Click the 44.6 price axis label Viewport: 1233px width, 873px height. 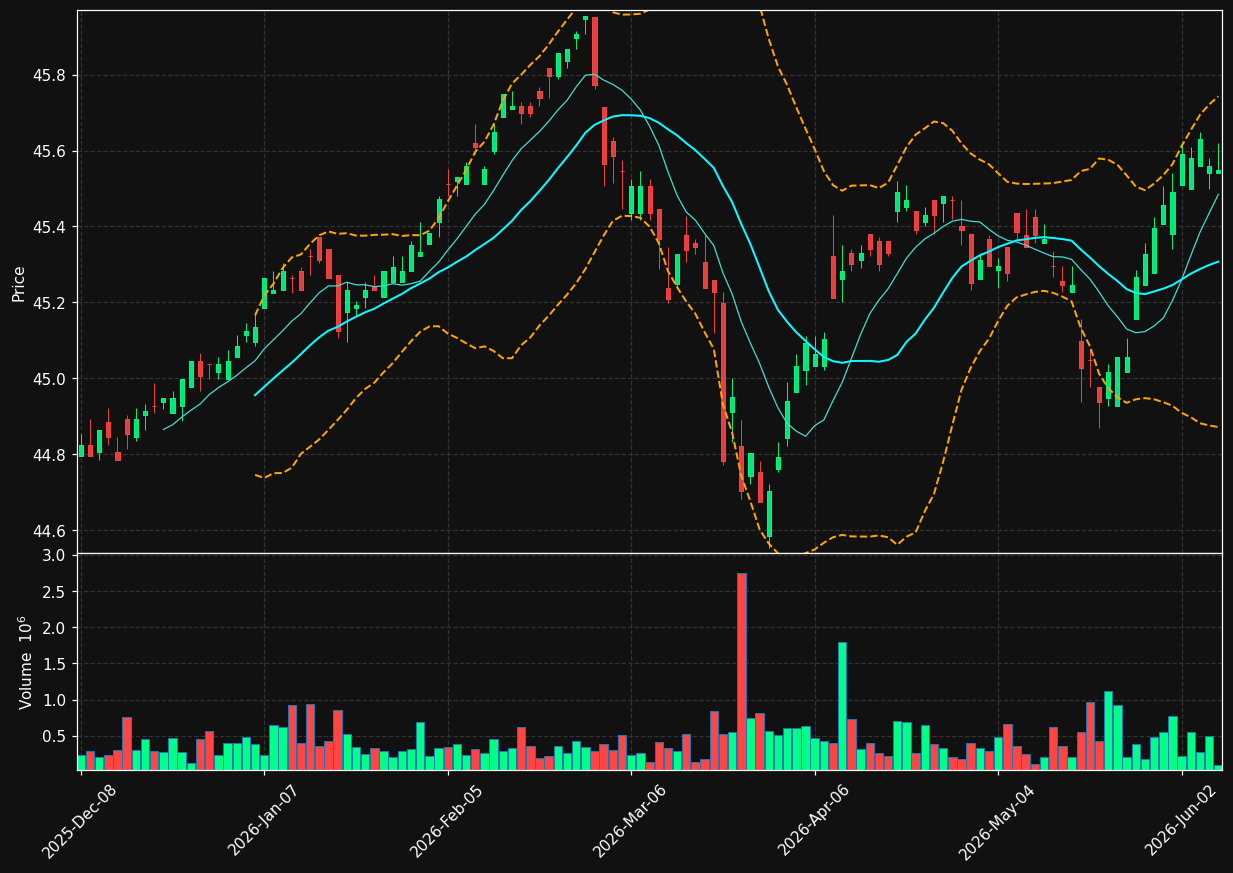(51, 531)
